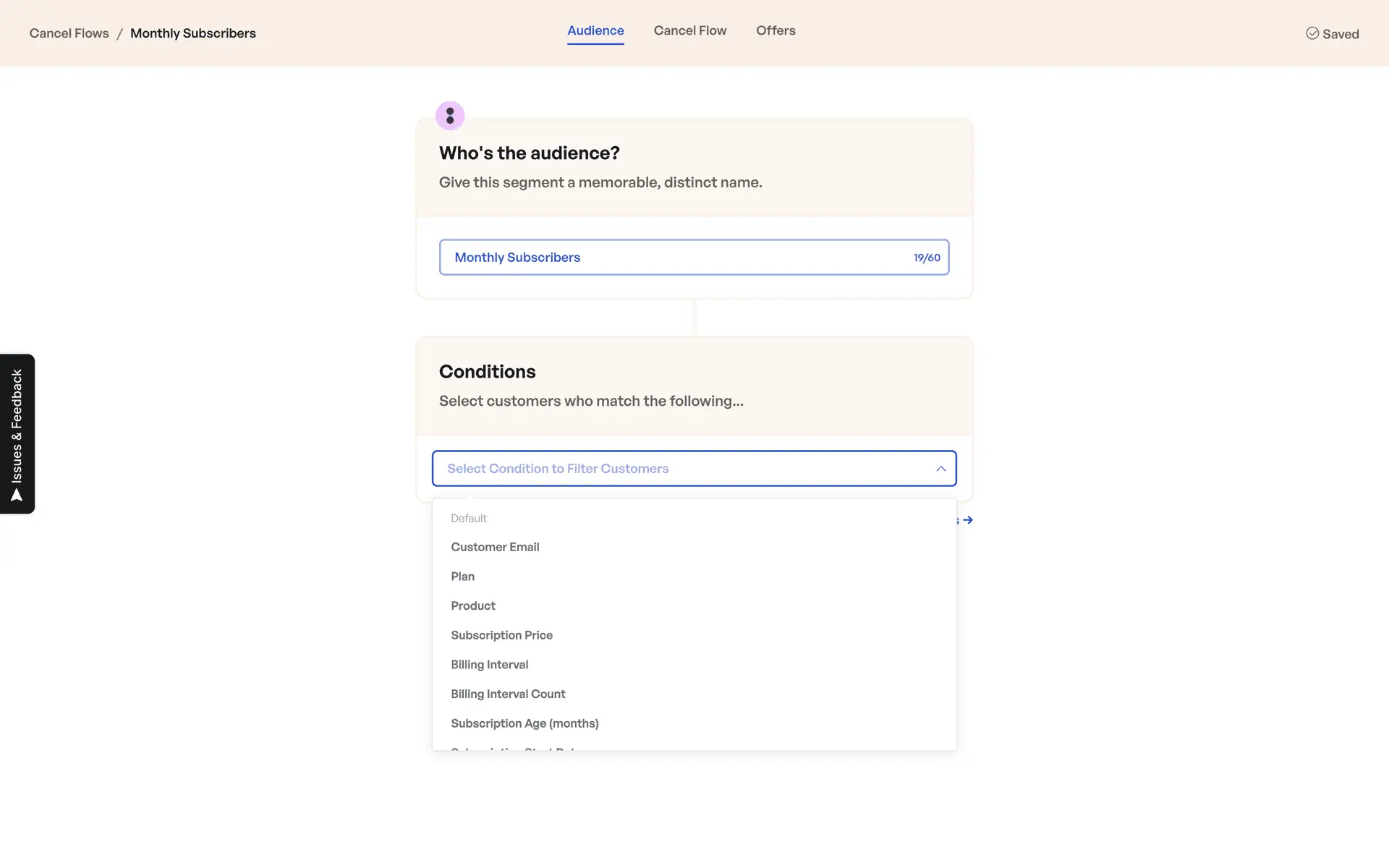Click the purple audience segment icon
This screenshot has width=1389, height=868.
coord(450,116)
